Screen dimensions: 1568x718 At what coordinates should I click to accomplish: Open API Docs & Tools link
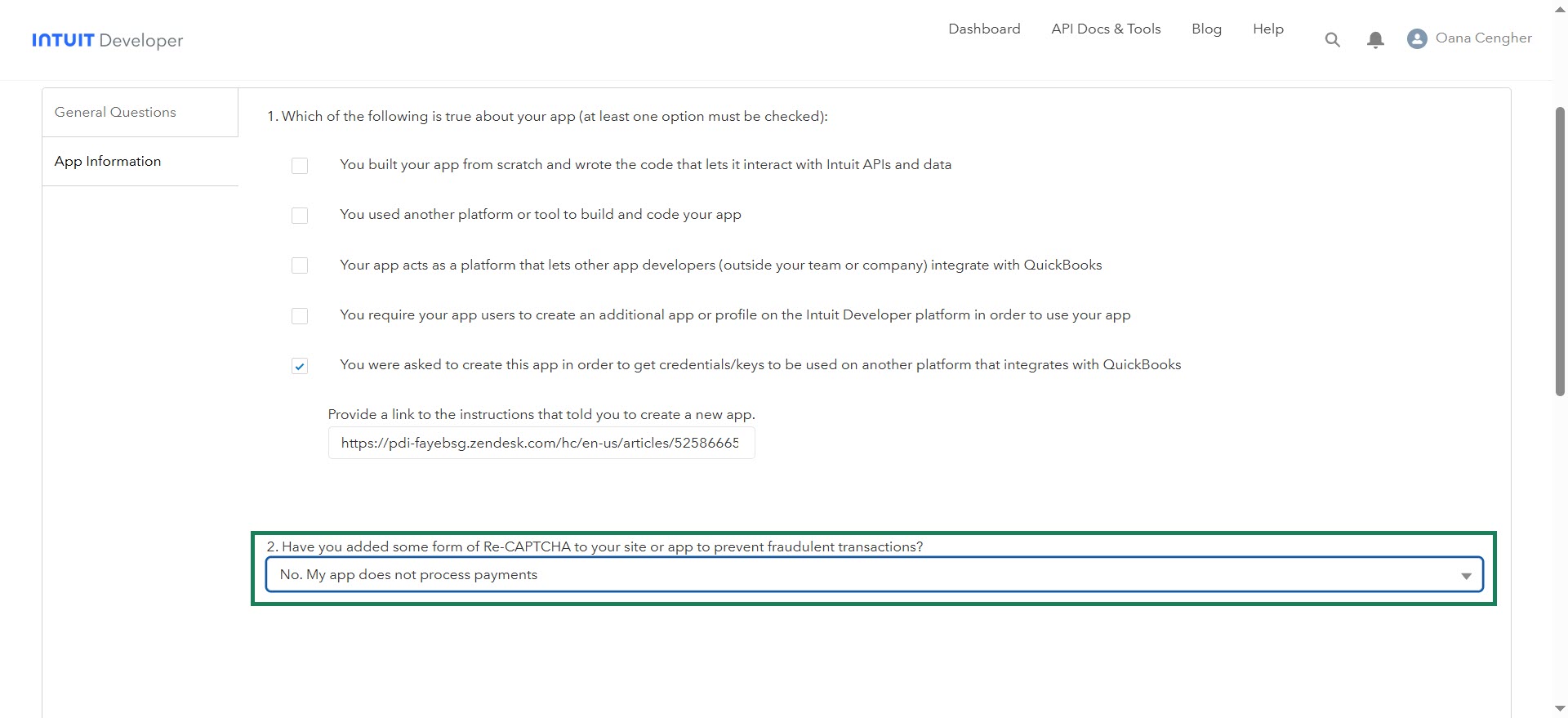pyautogui.click(x=1106, y=29)
